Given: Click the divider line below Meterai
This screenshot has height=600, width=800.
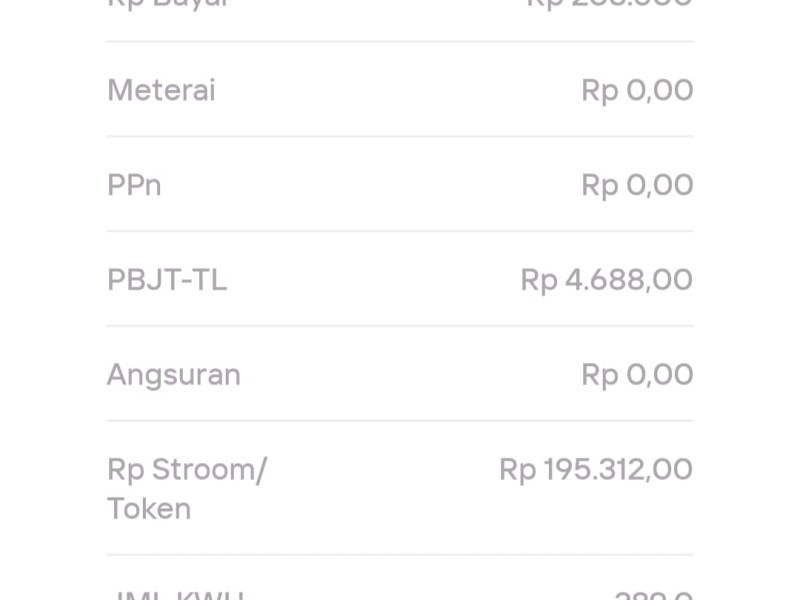Looking at the screenshot, I should coord(400,136).
